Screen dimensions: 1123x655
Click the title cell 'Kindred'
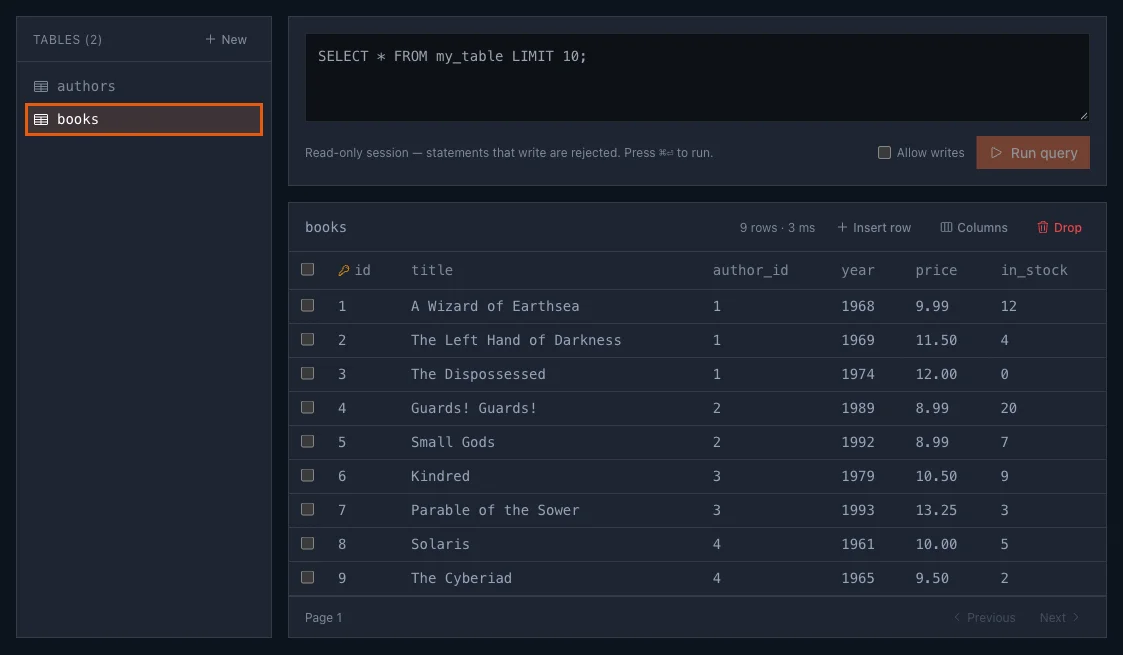click(440, 476)
